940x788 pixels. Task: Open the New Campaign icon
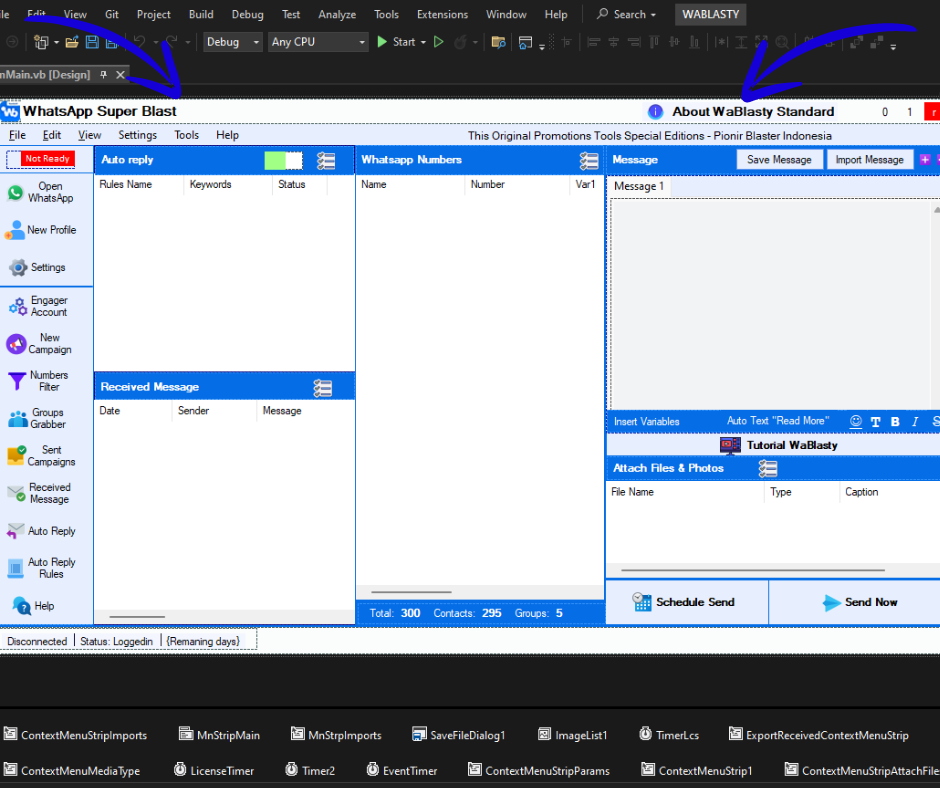pyautogui.click(x=16, y=344)
